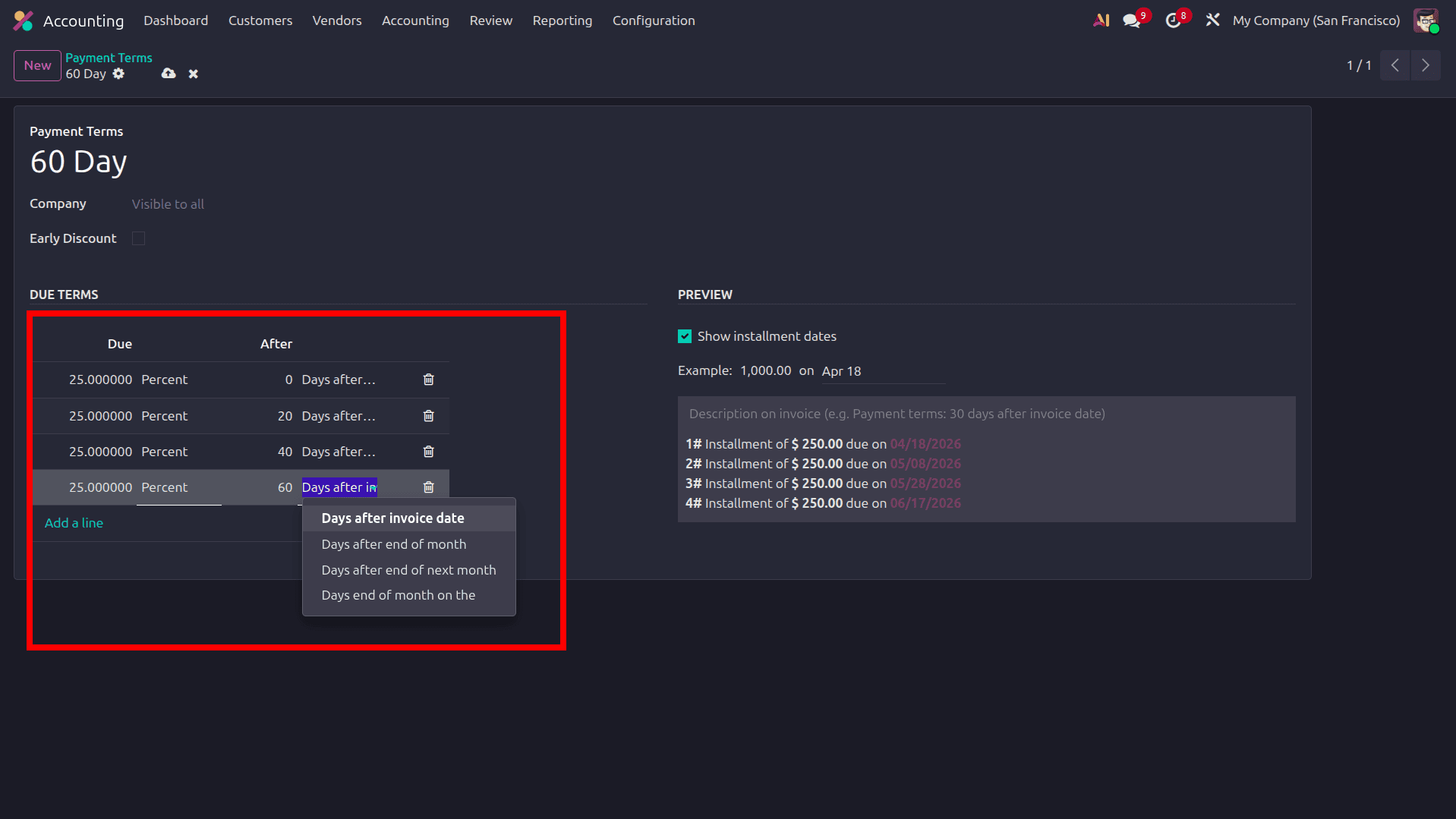1456x819 pixels.
Task: Open the AI assistant icon in the header
Action: click(1101, 20)
